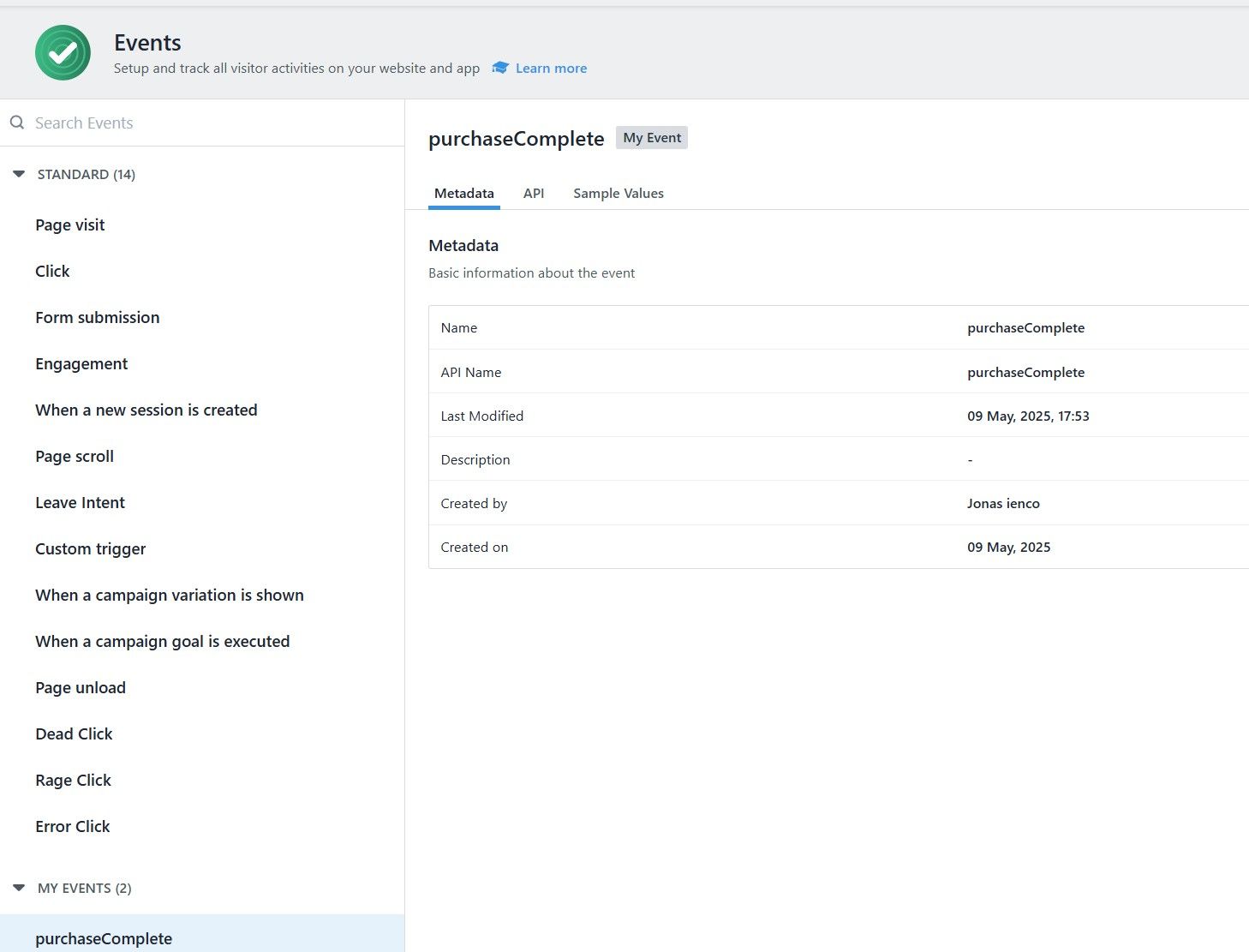1249x952 pixels.
Task: Select the Dead Click event
Action: (x=74, y=734)
